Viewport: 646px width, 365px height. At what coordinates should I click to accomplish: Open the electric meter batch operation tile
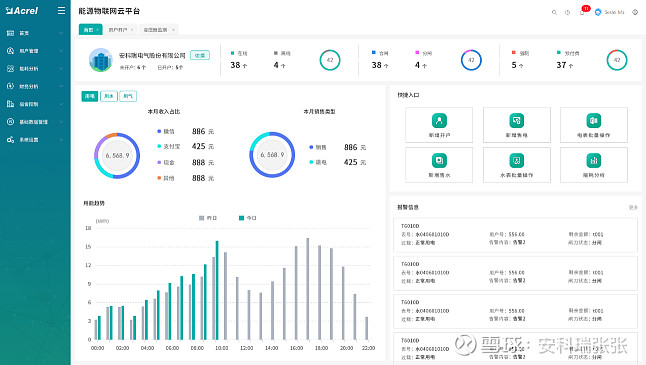click(594, 125)
